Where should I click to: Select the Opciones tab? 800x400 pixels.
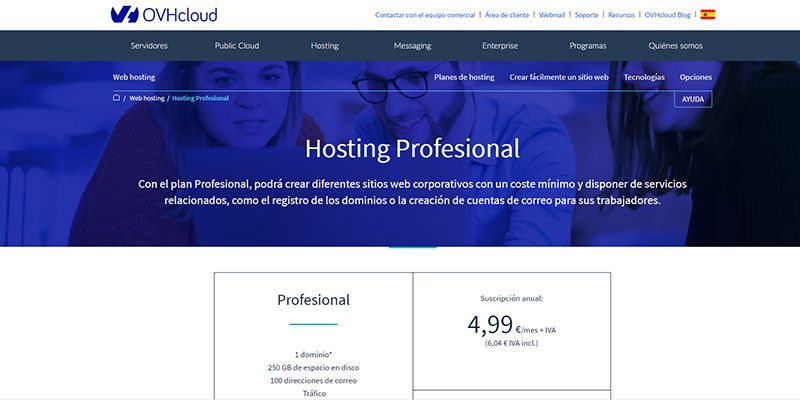coord(696,77)
